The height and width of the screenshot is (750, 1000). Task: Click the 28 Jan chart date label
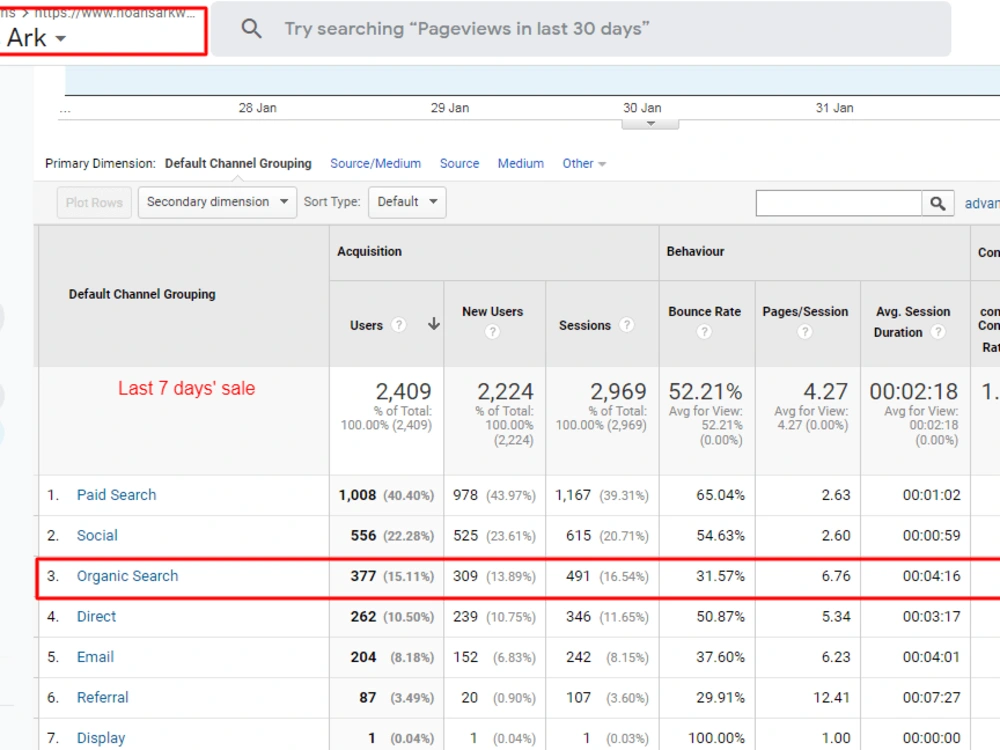pyautogui.click(x=258, y=108)
